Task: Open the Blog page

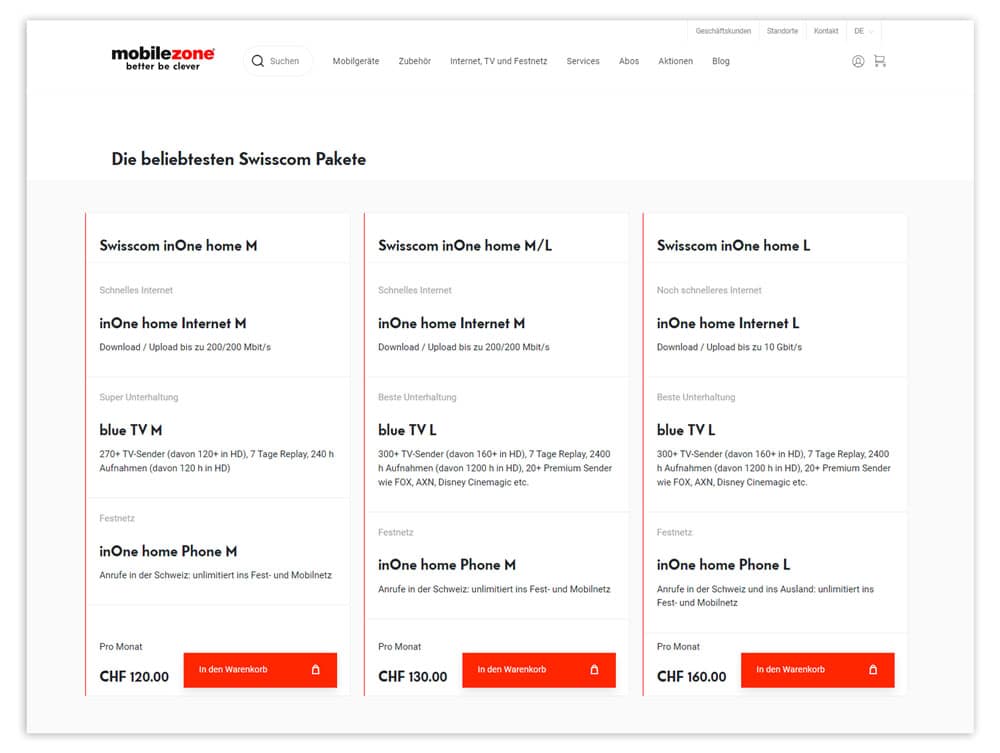Action: pyautogui.click(x=721, y=61)
